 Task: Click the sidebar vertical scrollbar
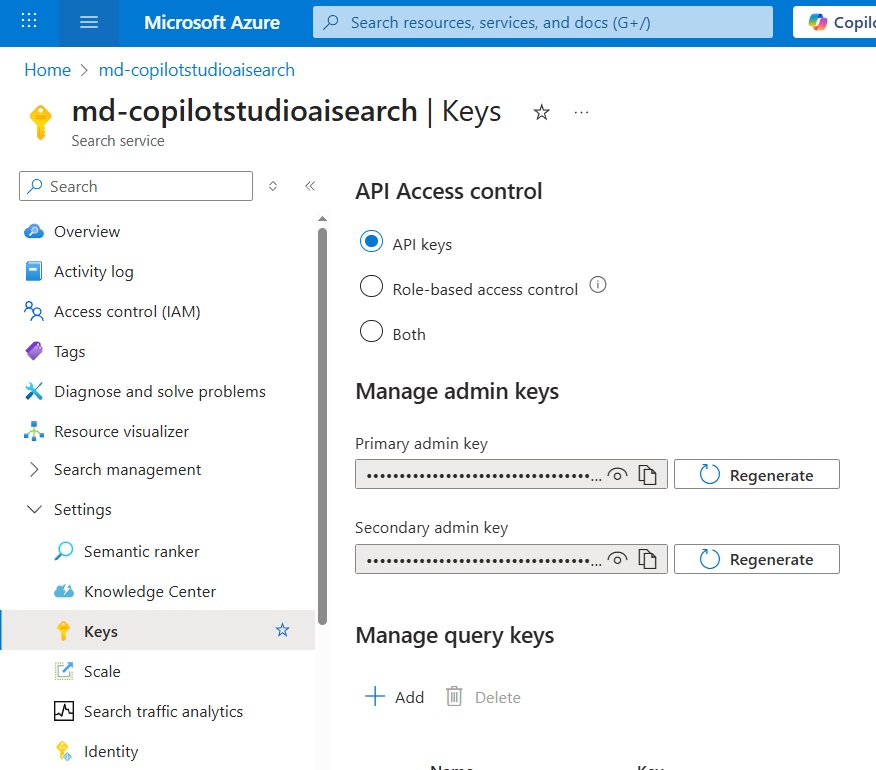[x=322, y=426]
